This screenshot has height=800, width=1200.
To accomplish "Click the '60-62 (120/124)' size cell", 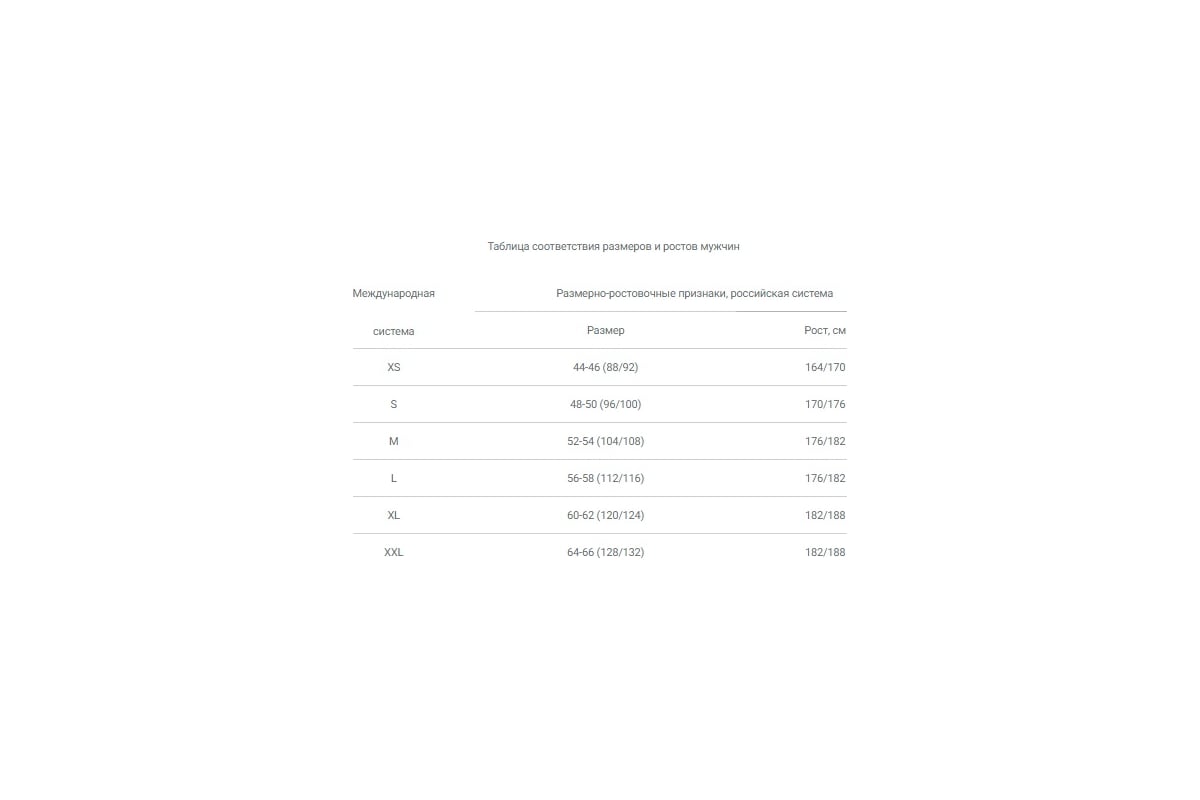I will pyautogui.click(x=605, y=516).
